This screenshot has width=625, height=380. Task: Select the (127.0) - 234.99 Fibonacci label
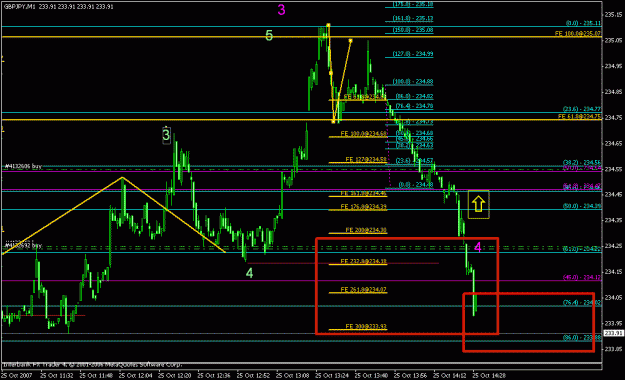coord(413,54)
